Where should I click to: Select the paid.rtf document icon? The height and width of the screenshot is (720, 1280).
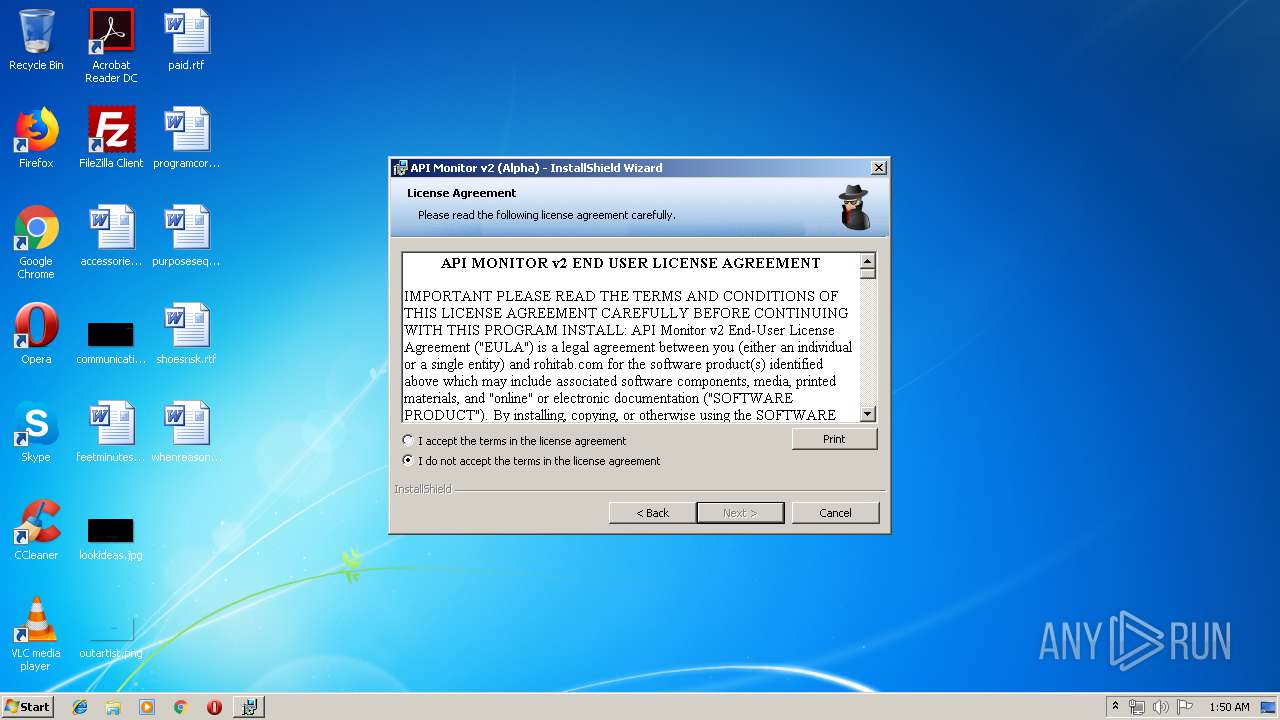(x=186, y=40)
